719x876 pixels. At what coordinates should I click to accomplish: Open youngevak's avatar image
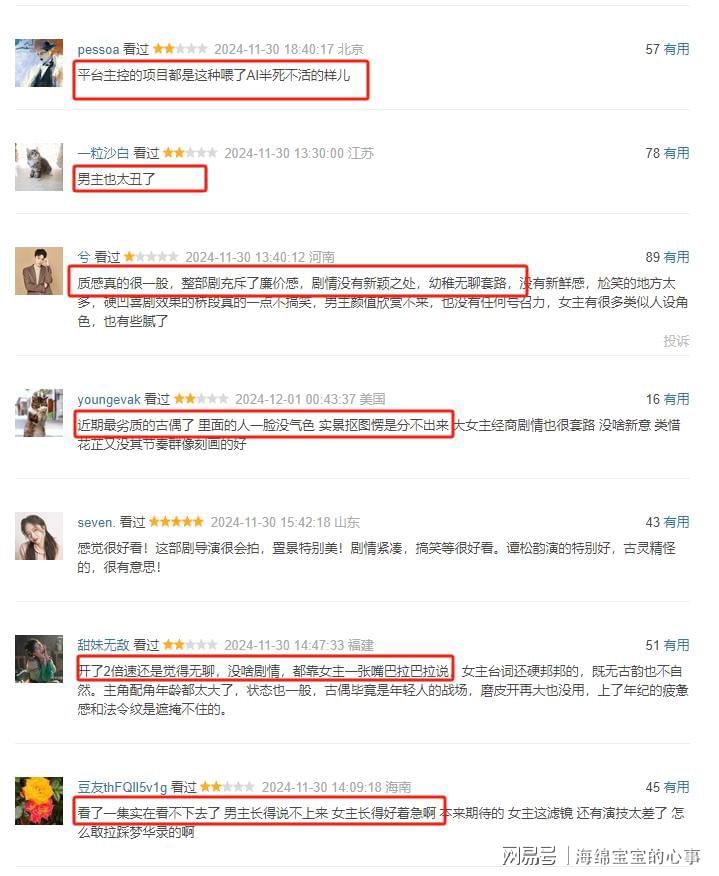(39, 413)
